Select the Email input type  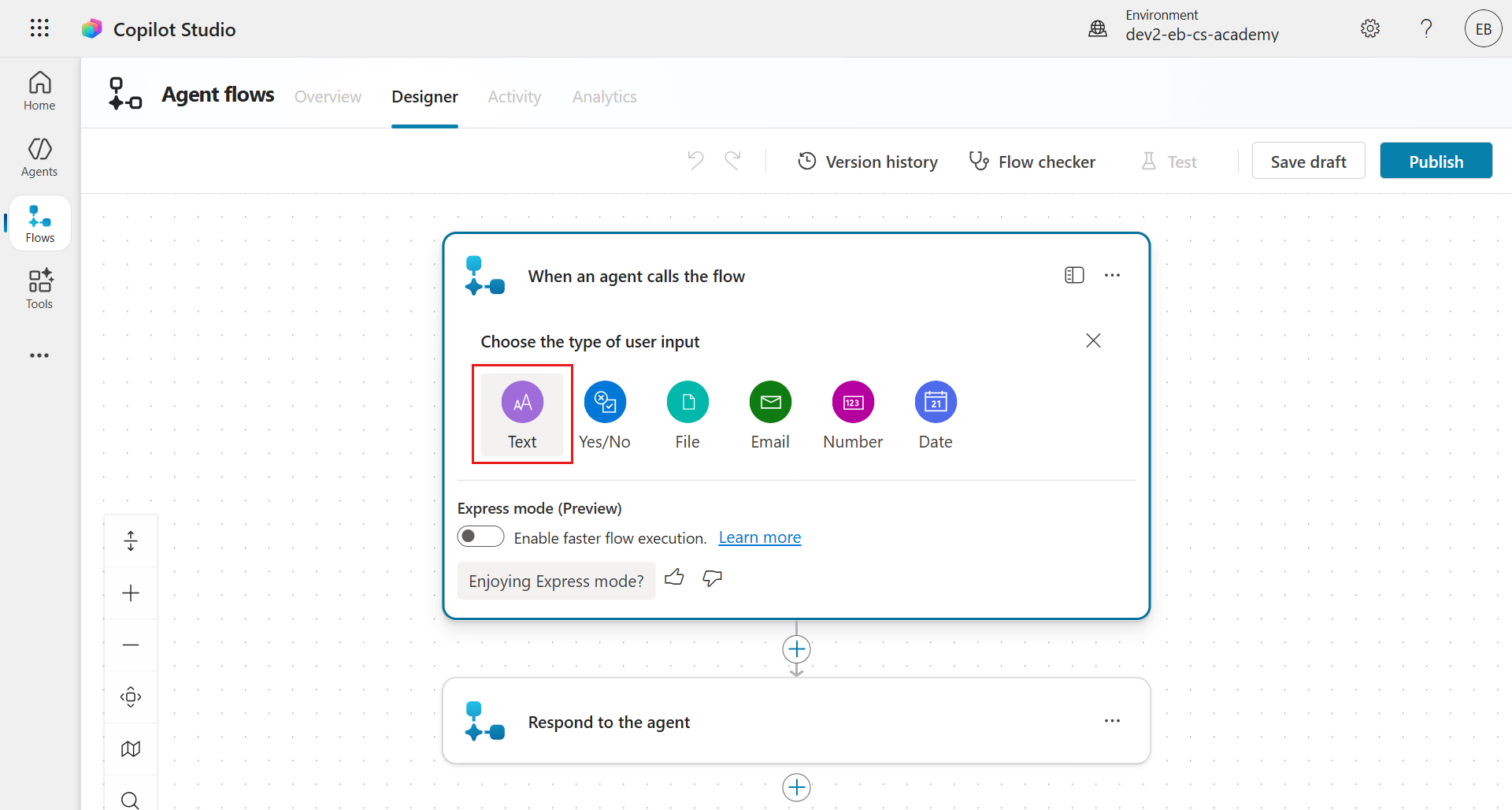pos(770,403)
